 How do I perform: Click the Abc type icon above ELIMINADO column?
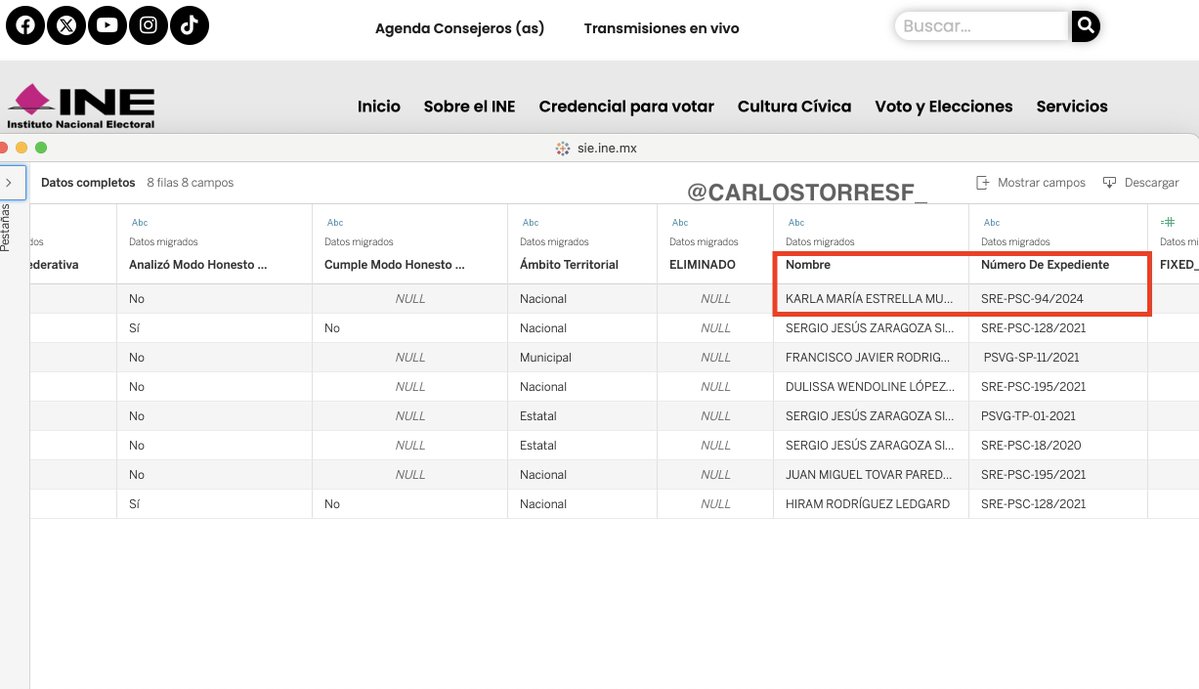(680, 223)
